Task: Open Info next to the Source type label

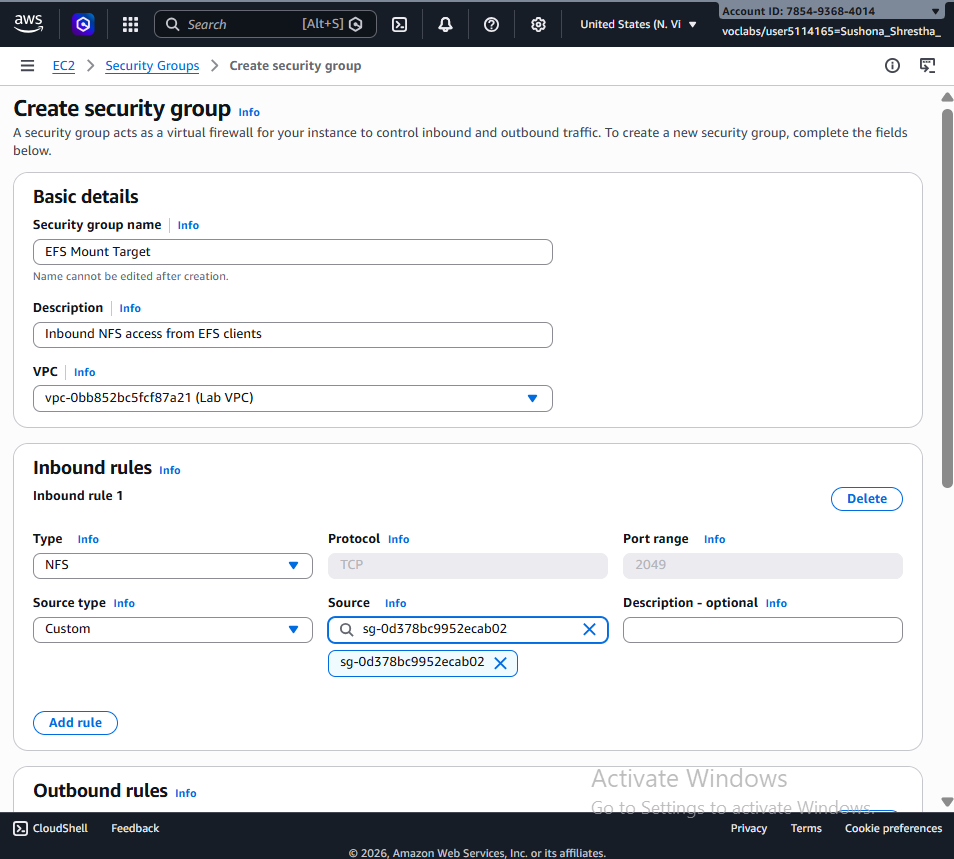Action: [x=124, y=603]
